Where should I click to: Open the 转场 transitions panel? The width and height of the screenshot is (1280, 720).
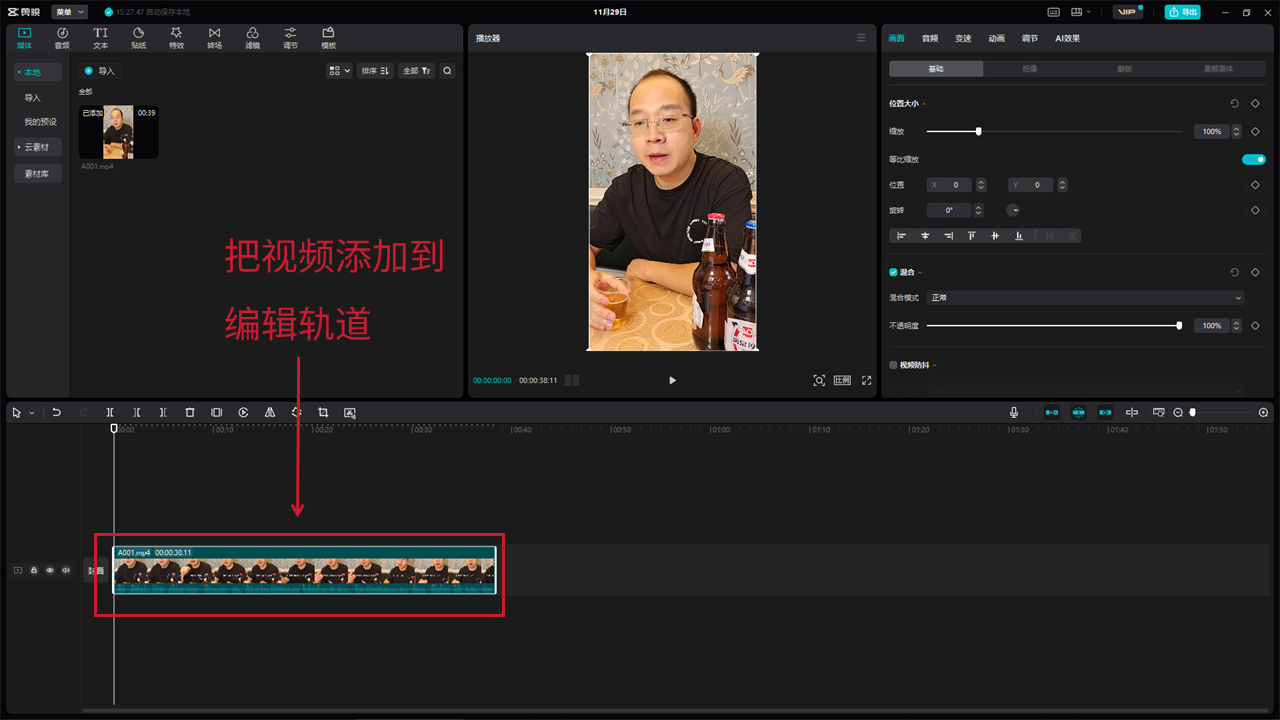pyautogui.click(x=214, y=38)
